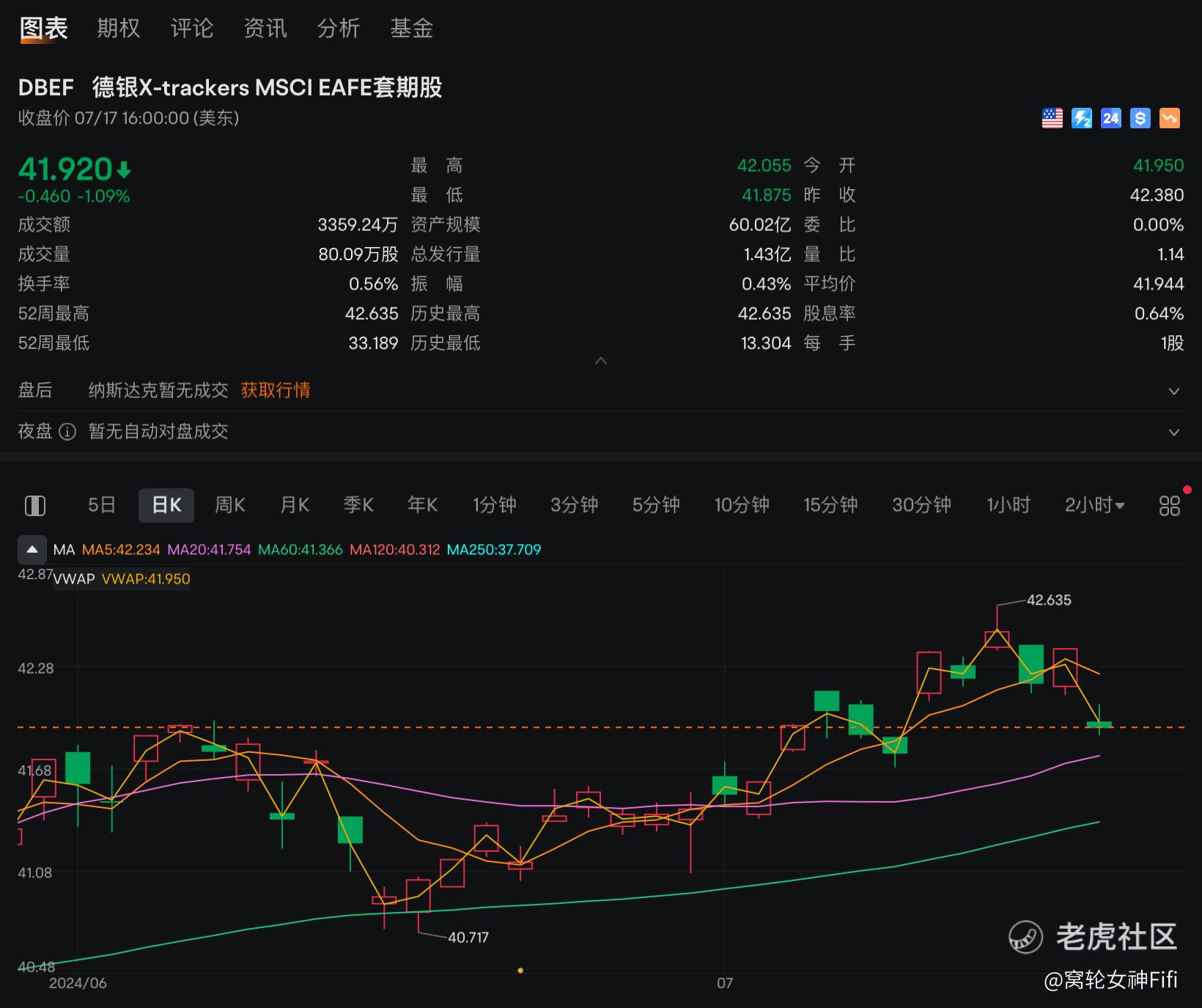
Task: Select the 15分钟 chart interval
Action: pos(830,505)
